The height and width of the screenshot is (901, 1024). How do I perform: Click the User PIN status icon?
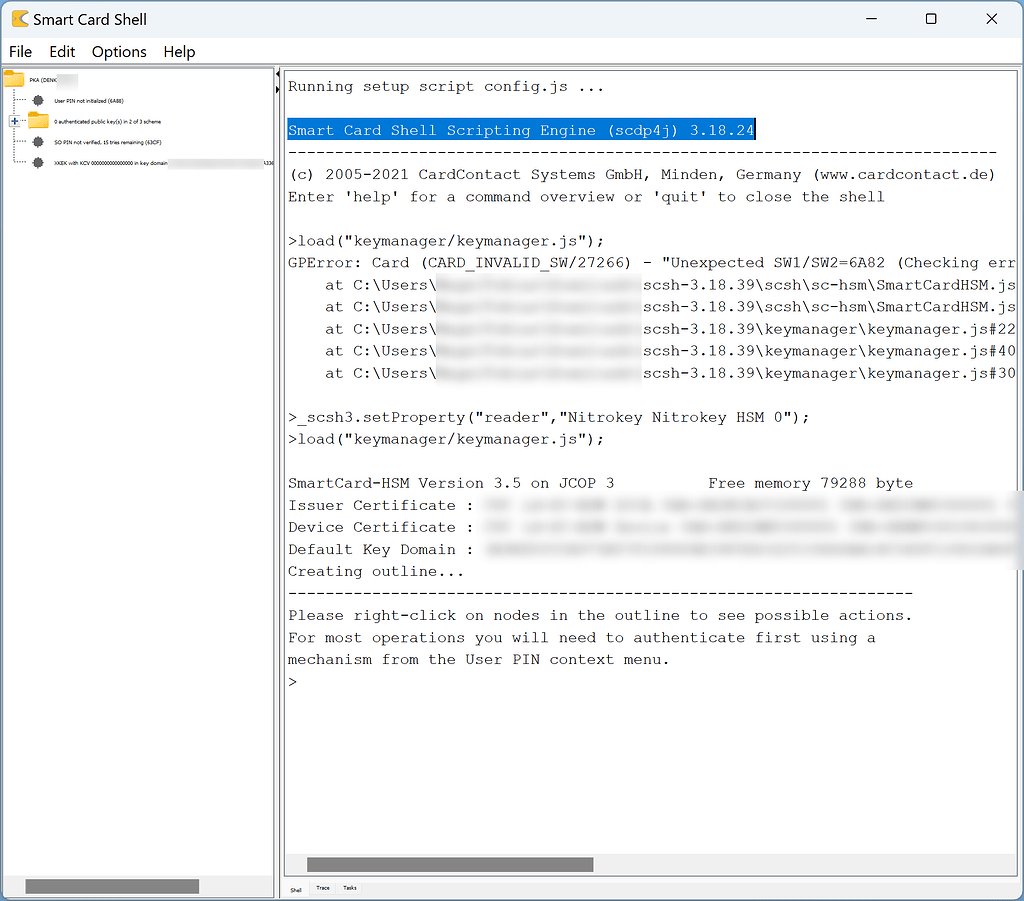tap(37, 100)
